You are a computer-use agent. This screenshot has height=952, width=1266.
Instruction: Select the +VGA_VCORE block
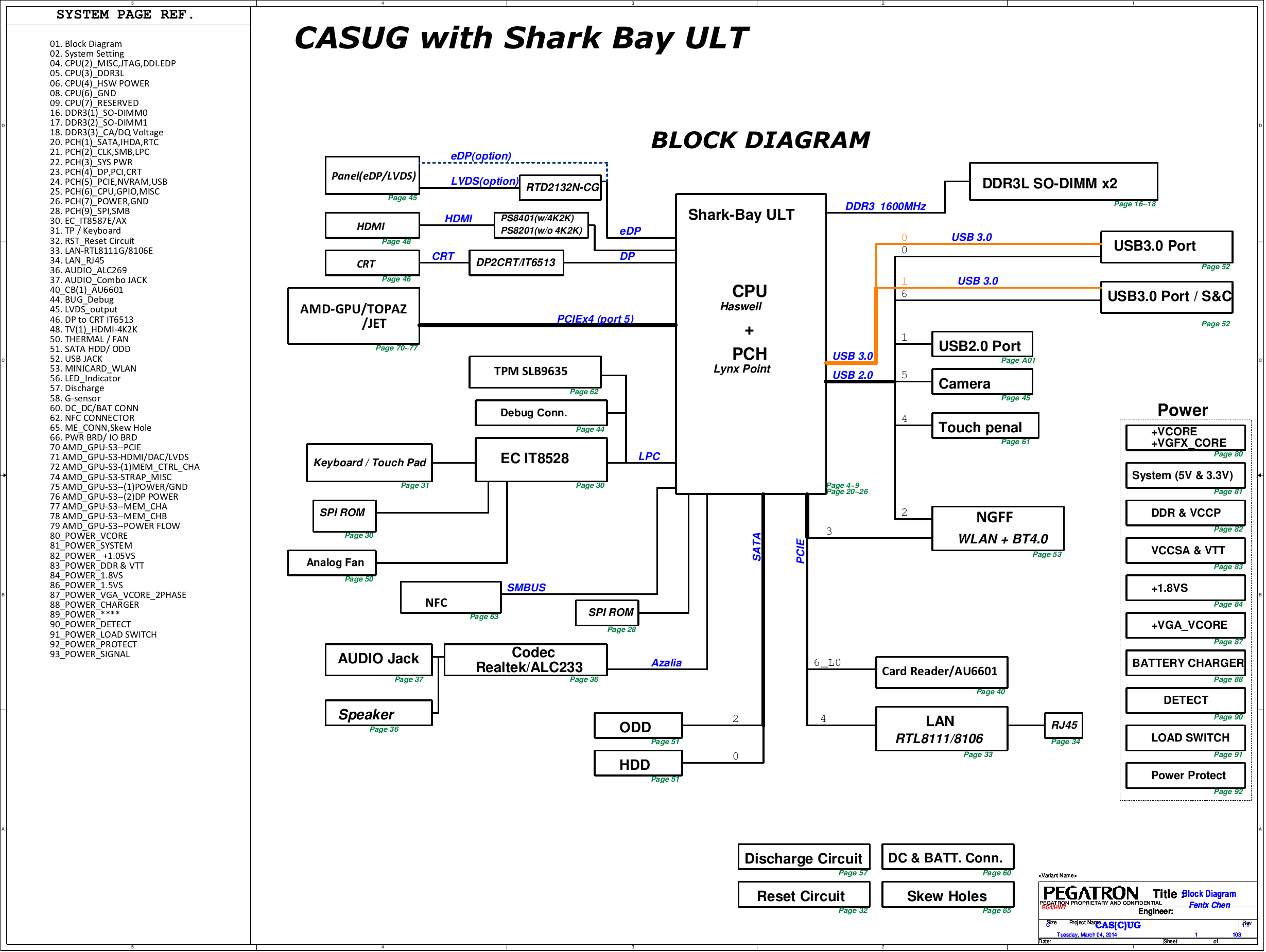(x=1186, y=626)
